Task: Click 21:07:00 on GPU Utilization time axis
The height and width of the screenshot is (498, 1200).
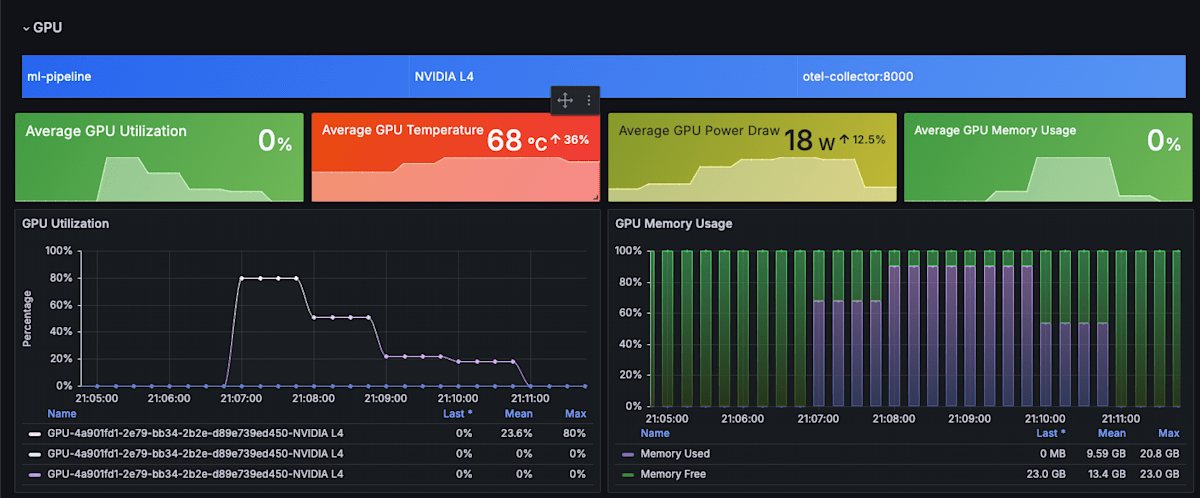Action: (x=241, y=397)
